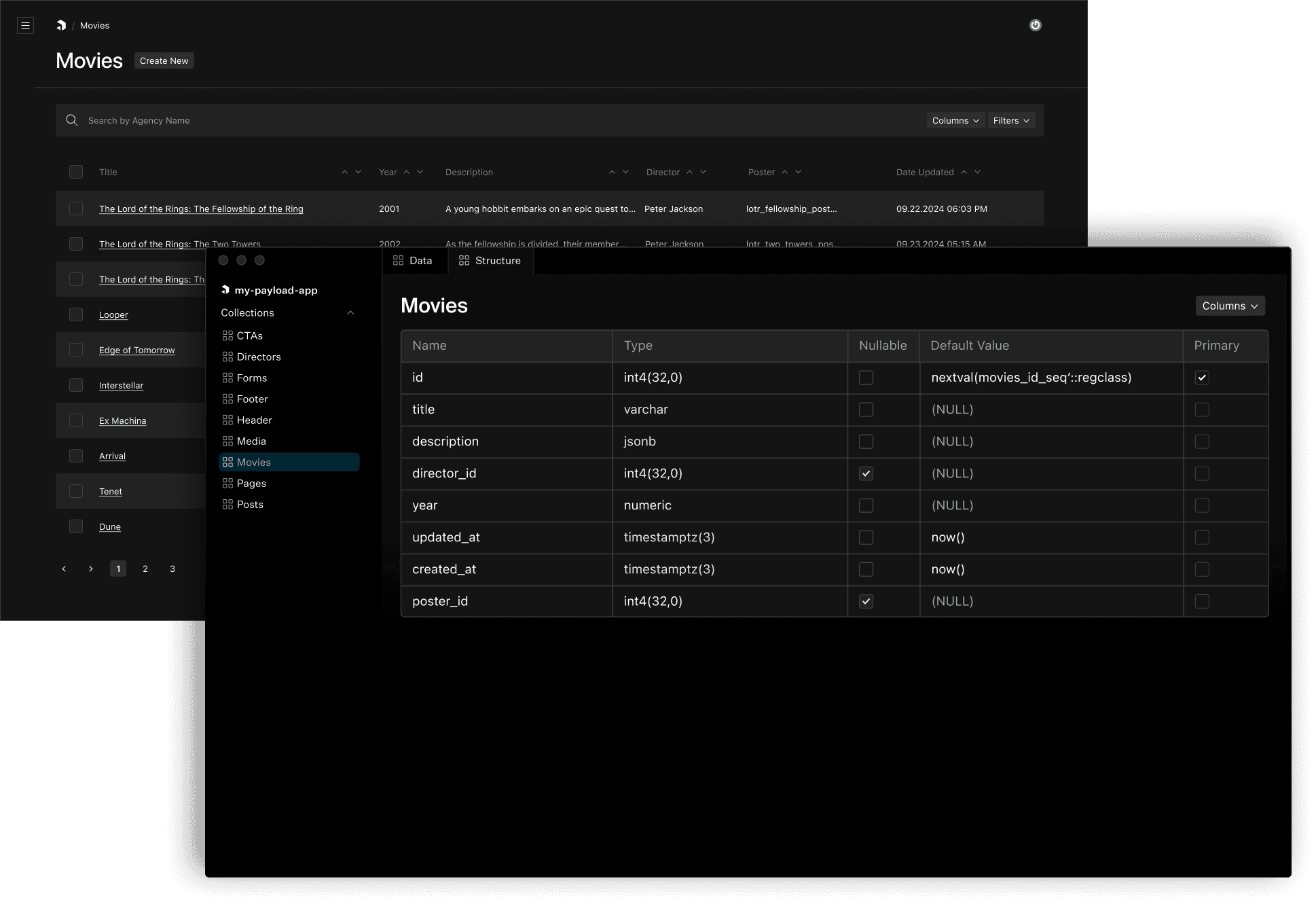Click the Payload logo in the breadcrumb
This screenshot has width=1316, height=904.
pyautogui.click(x=61, y=25)
